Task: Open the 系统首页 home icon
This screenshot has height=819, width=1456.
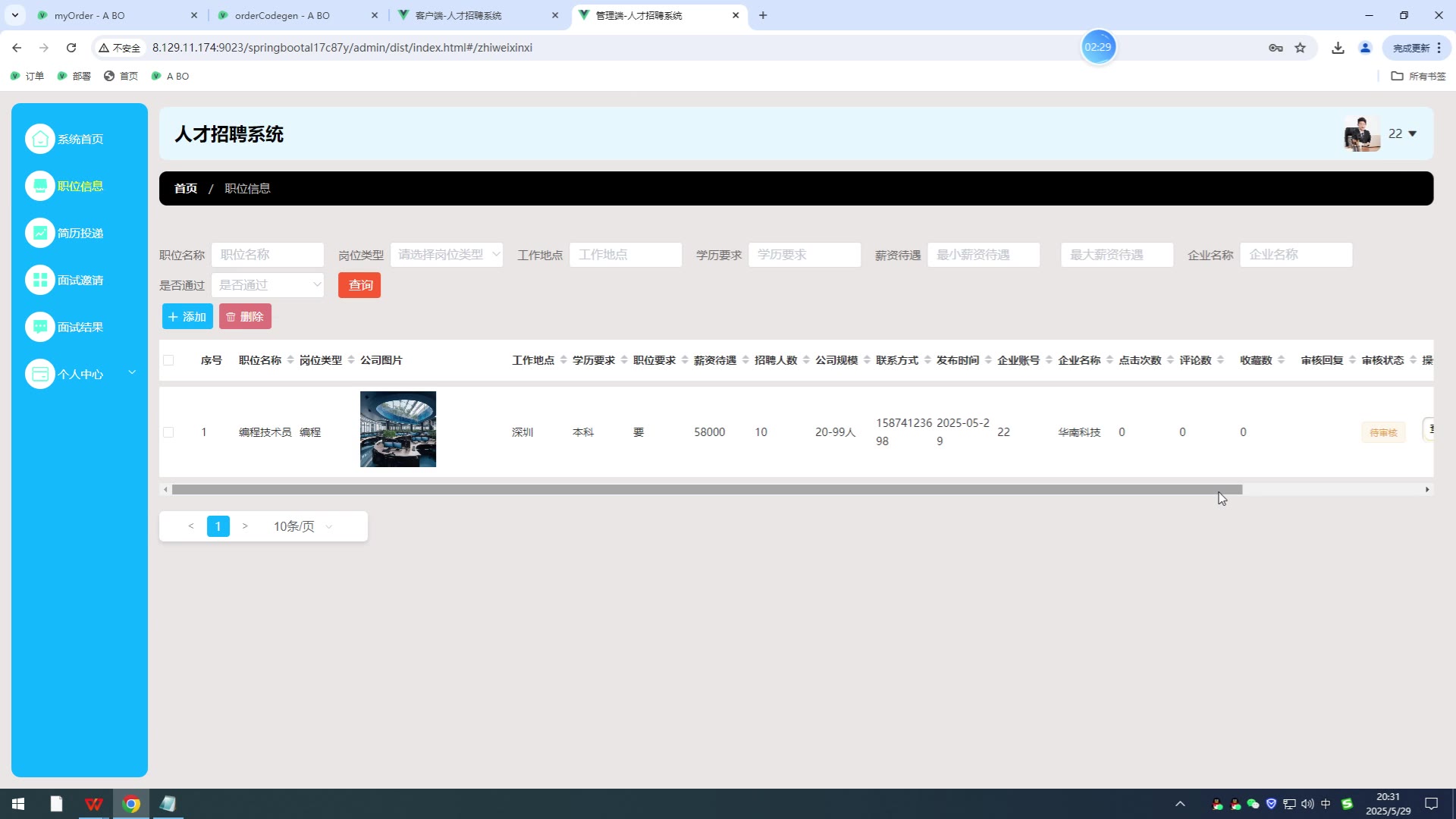Action: click(40, 139)
